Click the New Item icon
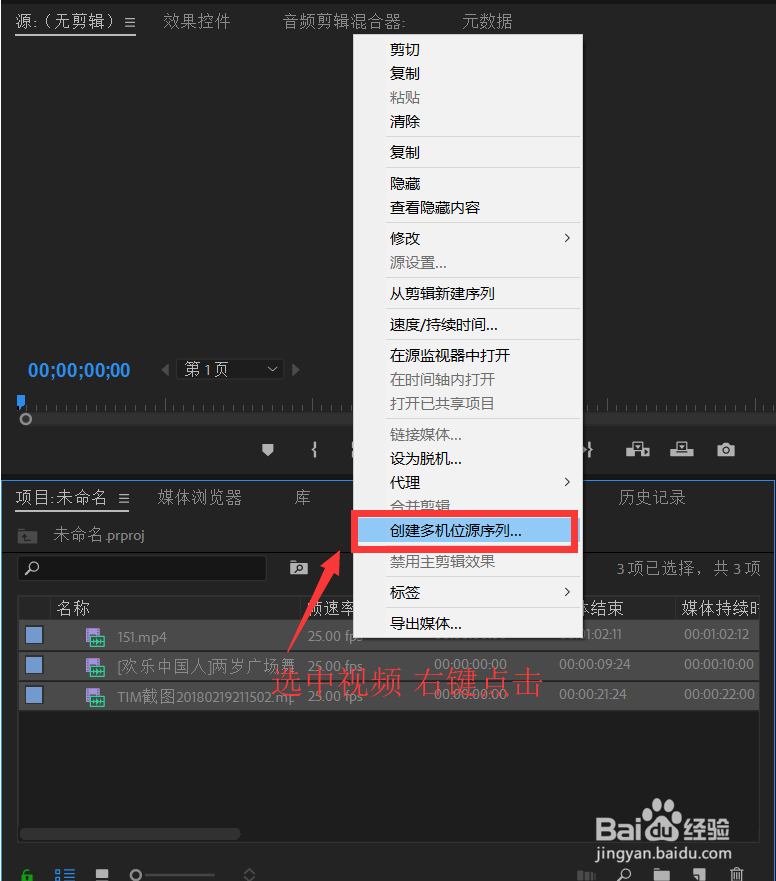 pyautogui.click(x=699, y=874)
